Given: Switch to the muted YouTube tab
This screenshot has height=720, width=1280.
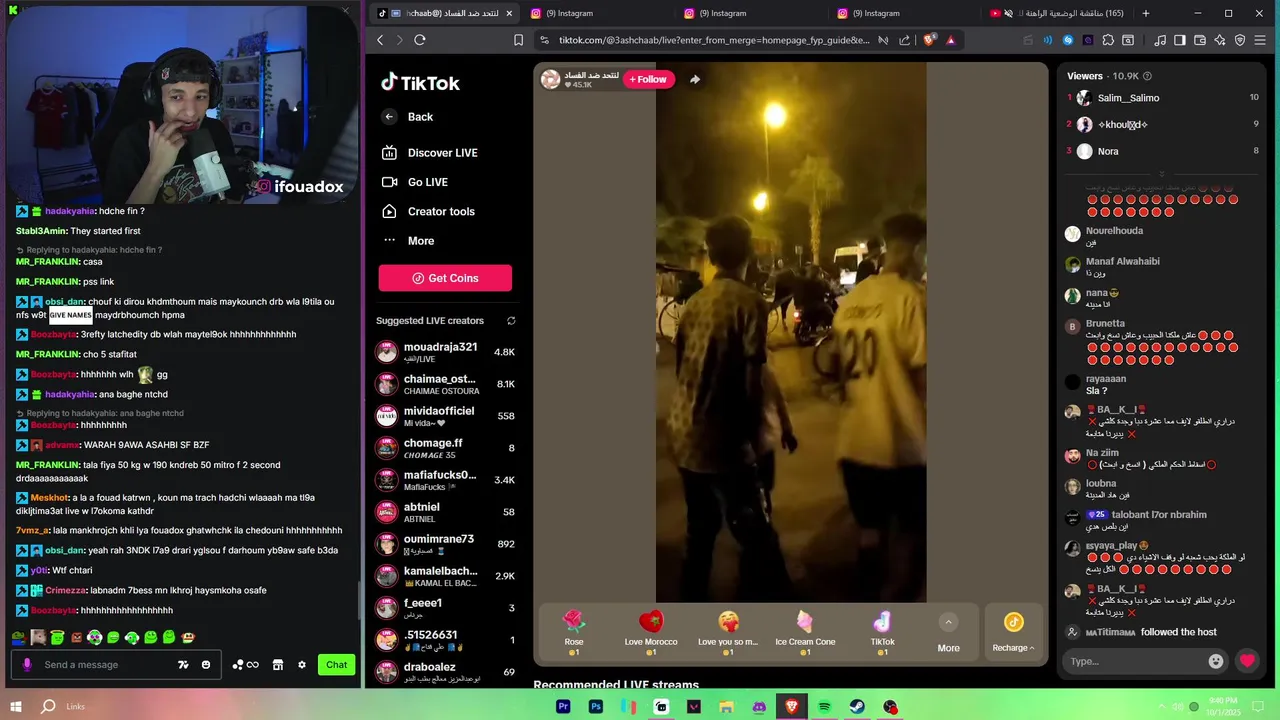Looking at the screenshot, I should [1056, 13].
